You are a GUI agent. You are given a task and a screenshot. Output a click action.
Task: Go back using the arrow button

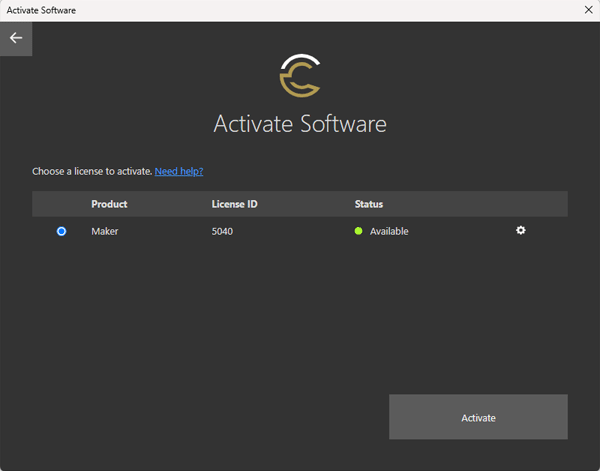(16, 38)
